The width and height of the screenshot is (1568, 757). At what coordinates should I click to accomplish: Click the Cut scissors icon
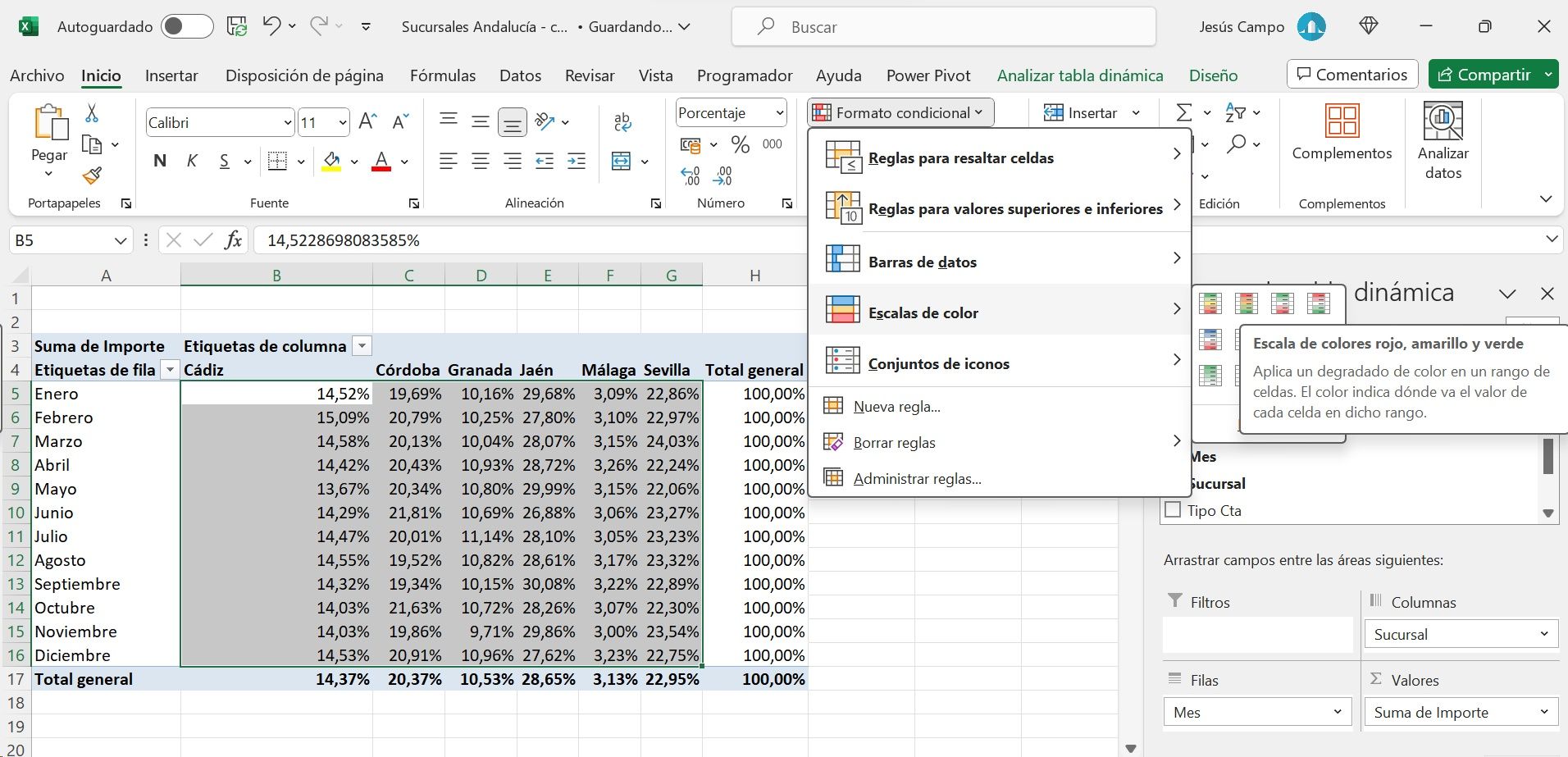92,113
